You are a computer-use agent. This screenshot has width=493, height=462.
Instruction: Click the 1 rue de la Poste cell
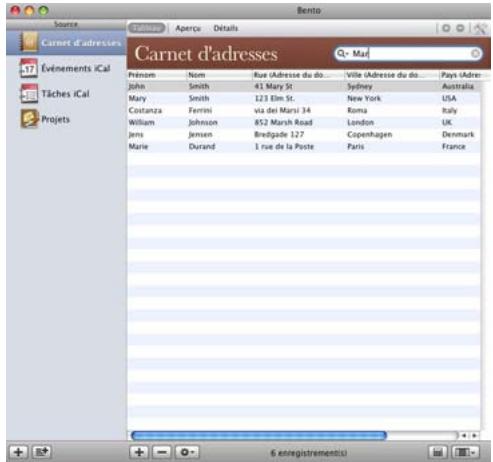click(284, 146)
